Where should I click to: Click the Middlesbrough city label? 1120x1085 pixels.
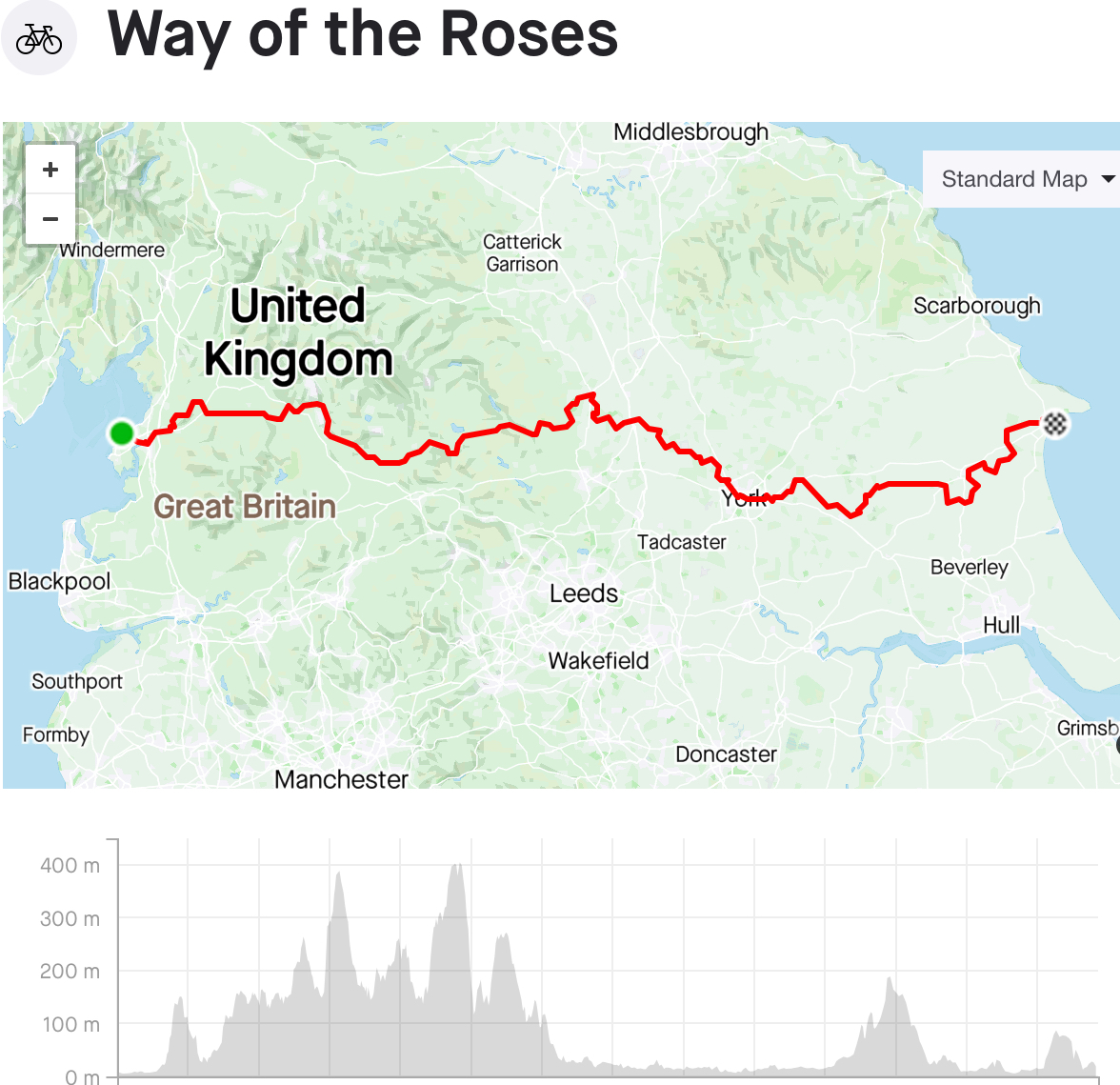click(x=690, y=132)
